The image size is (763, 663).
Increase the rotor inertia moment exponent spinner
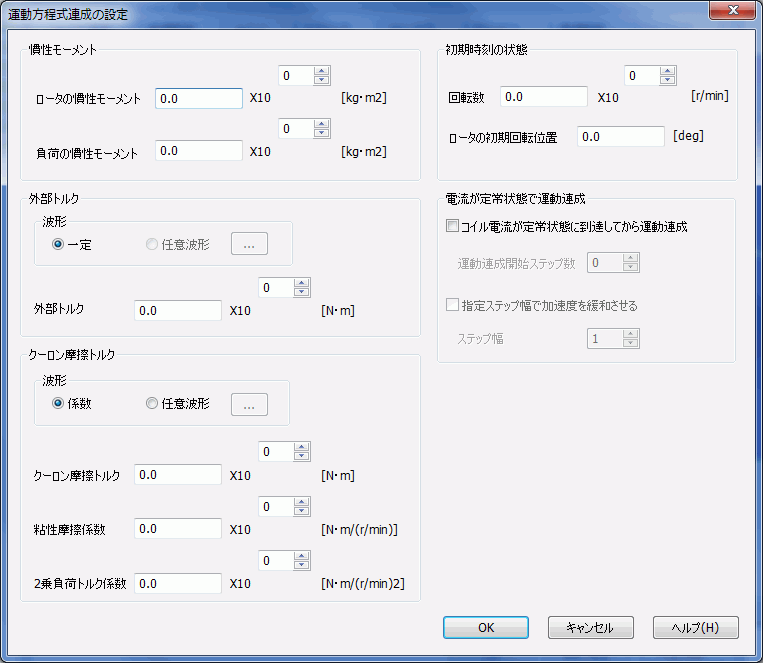click(x=321, y=71)
